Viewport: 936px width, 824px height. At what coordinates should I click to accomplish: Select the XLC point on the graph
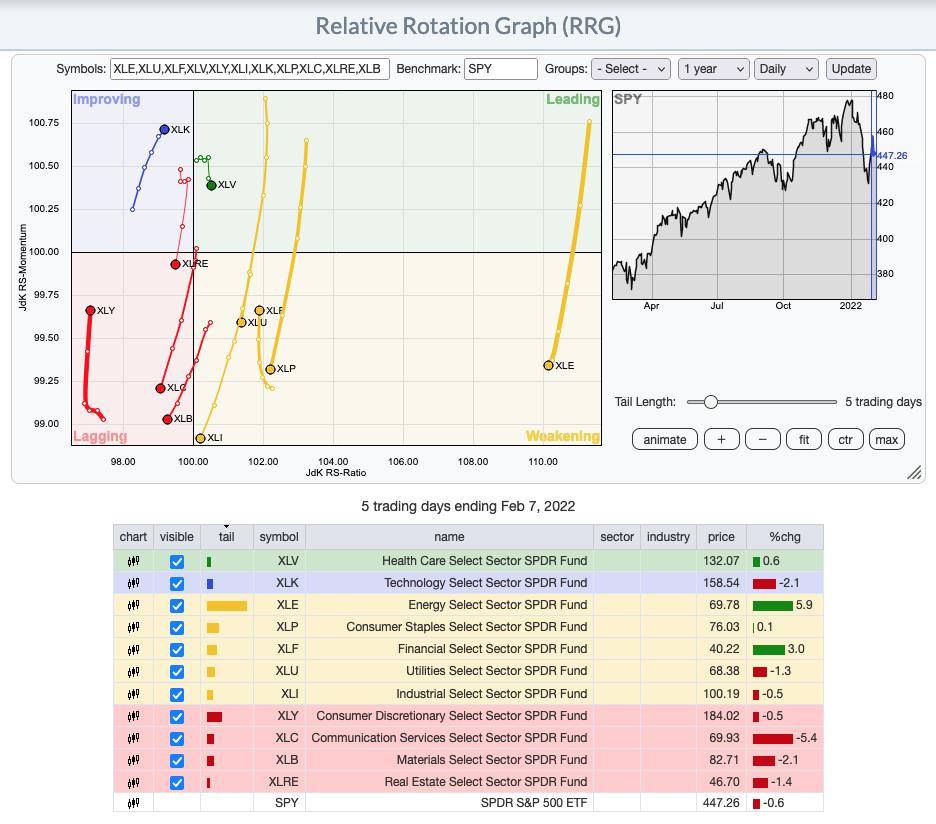click(x=160, y=389)
